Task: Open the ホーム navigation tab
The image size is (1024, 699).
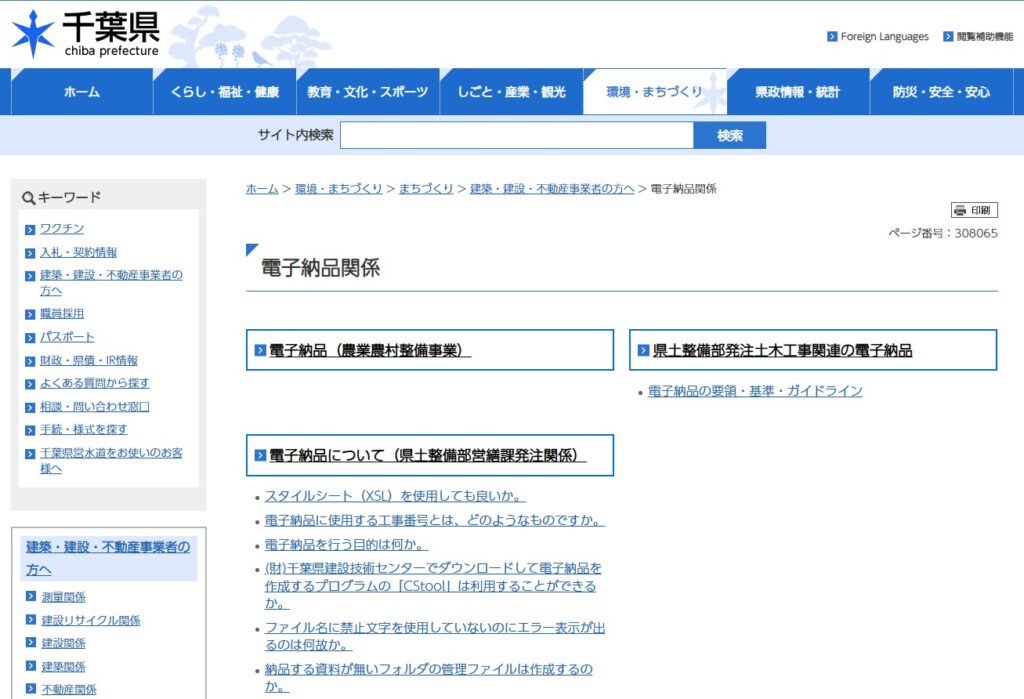Action: (81, 92)
